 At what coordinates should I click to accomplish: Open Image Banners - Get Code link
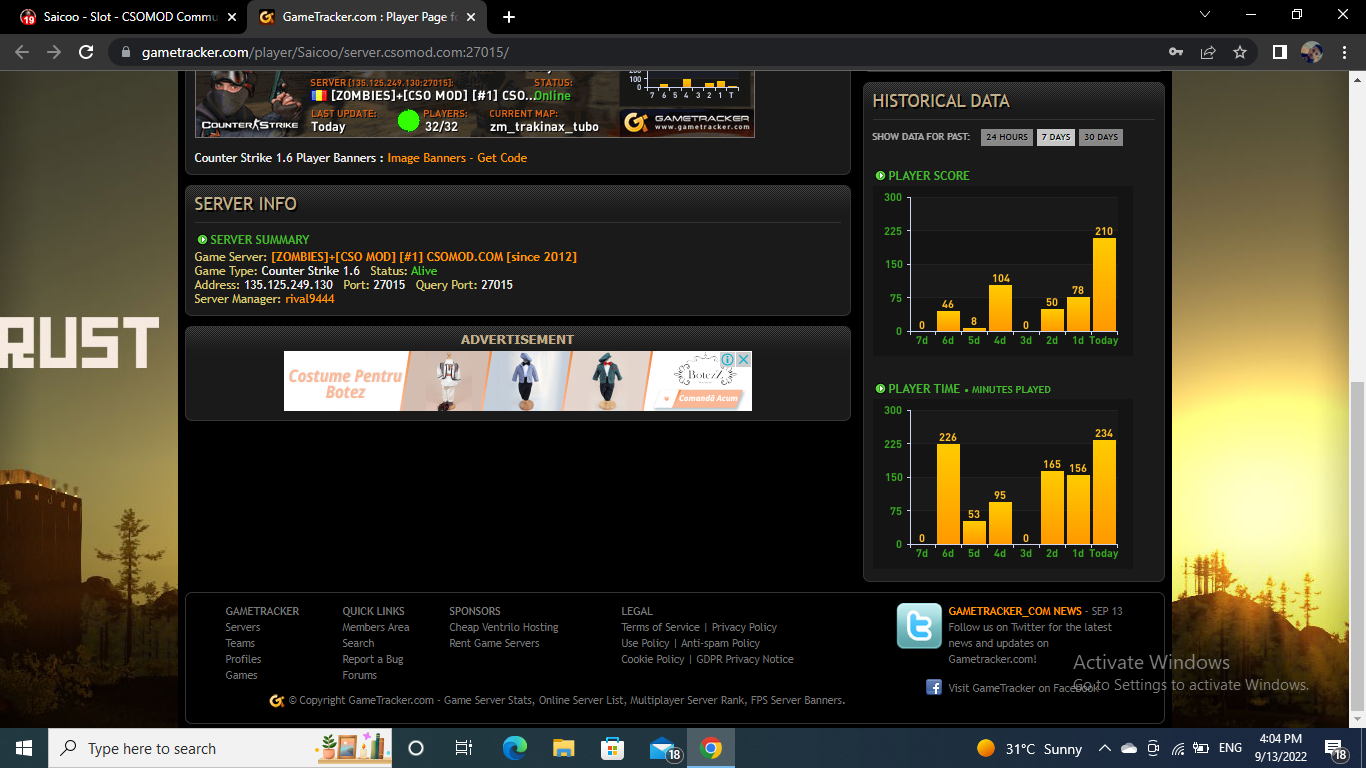[457, 158]
